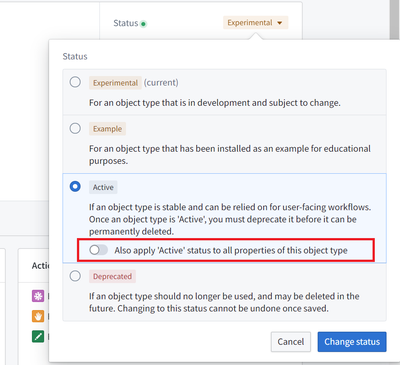Open the Experimental status dropdown
This screenshot has height=365, width=400.
[x=255, y=23]
